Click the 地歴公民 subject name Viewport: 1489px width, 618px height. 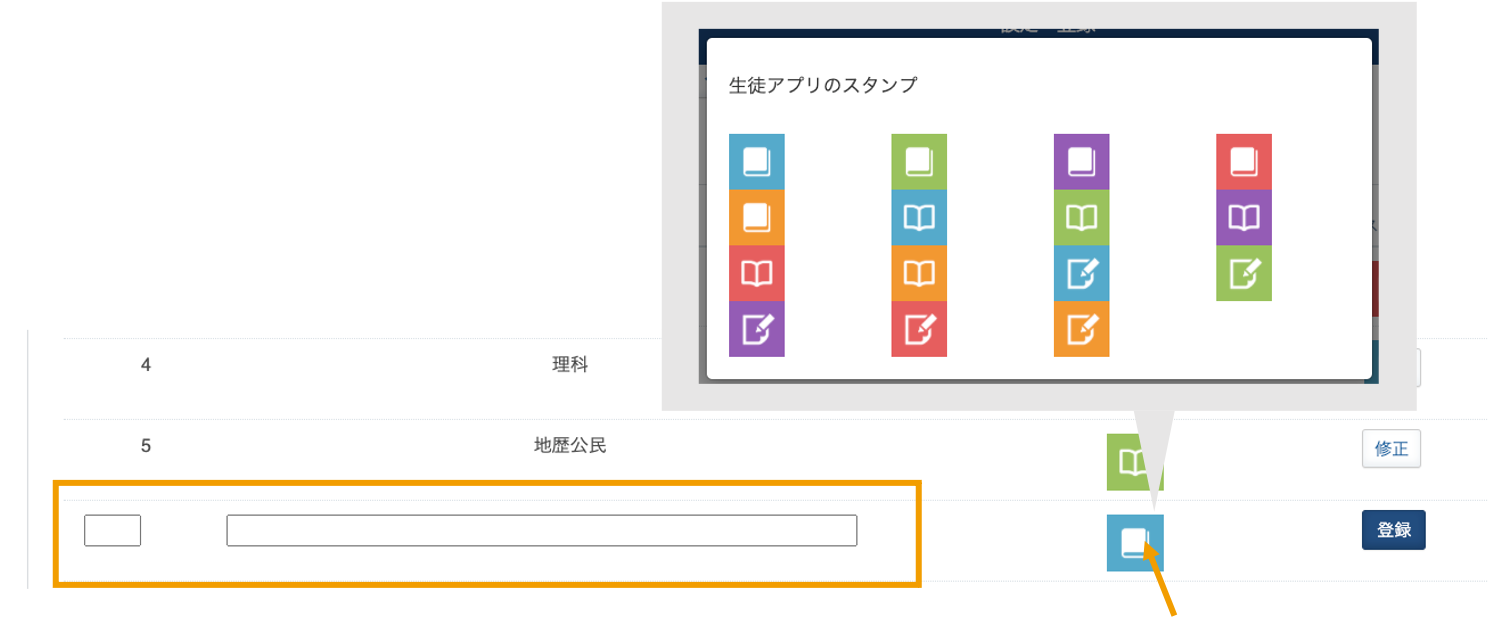[570, 446]
